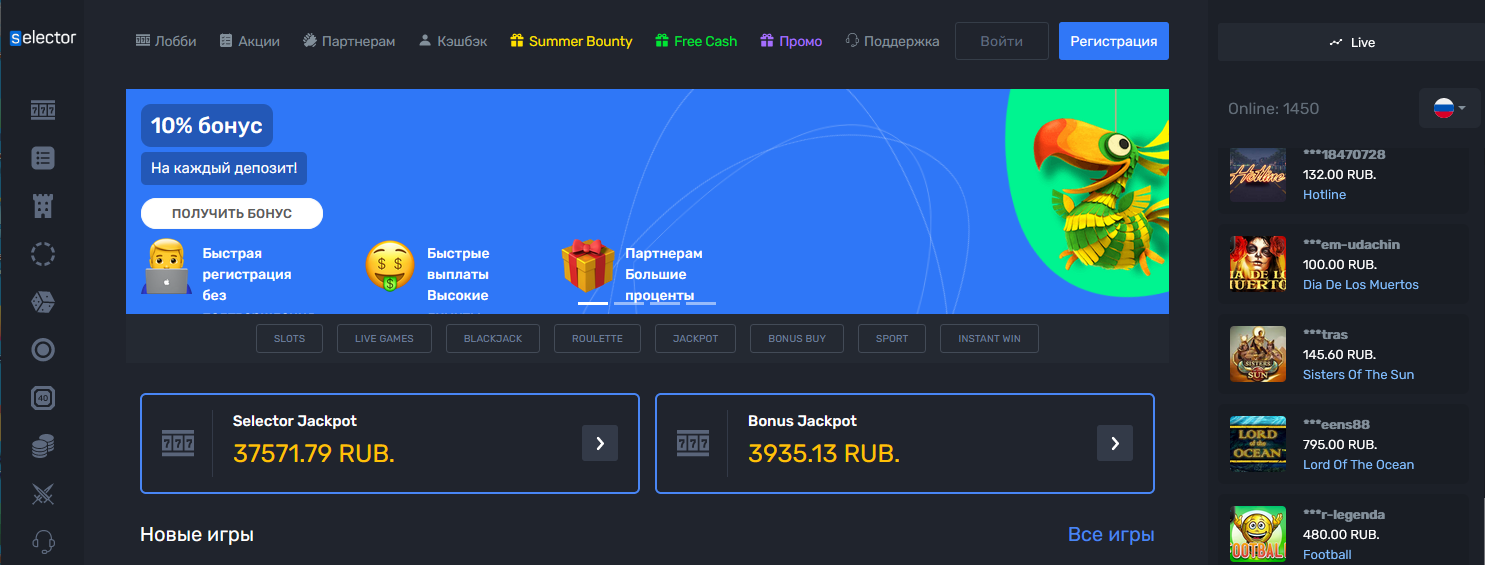Click the headset icon beside Поддержка
Screen dimensions: 1485x565
point(852,41)
